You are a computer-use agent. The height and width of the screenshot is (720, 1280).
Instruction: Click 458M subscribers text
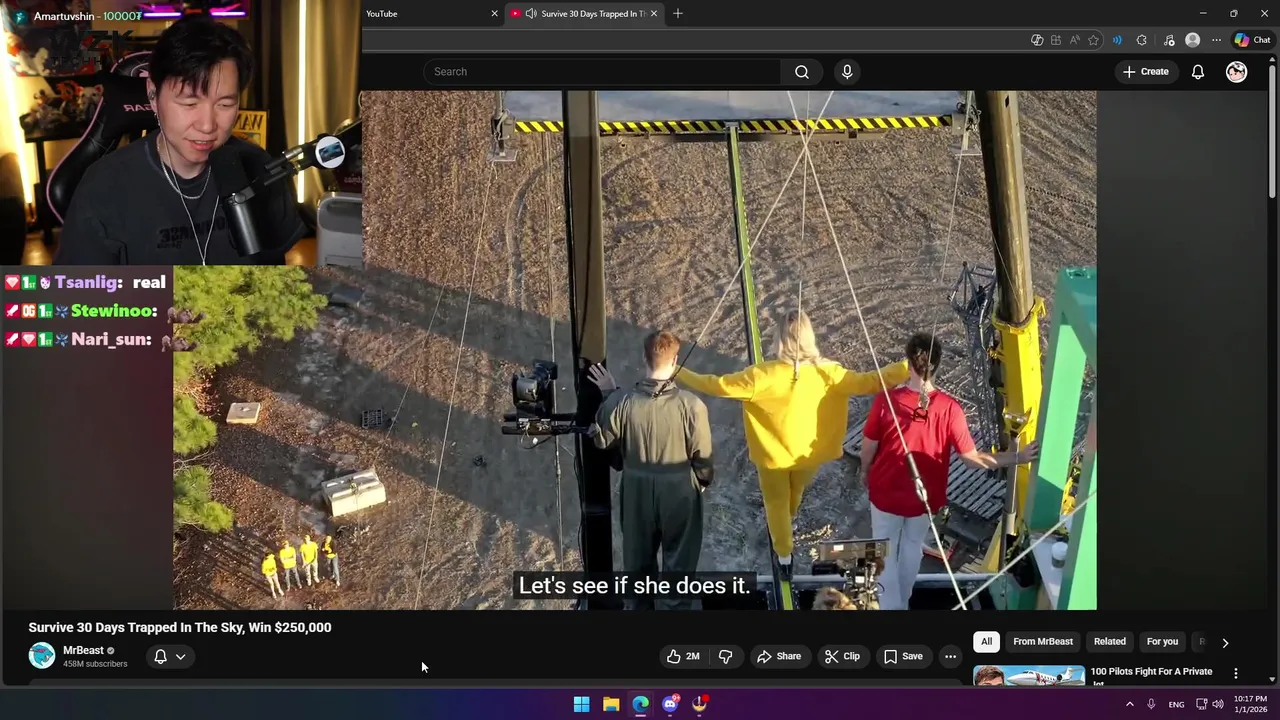pos(95,664)
